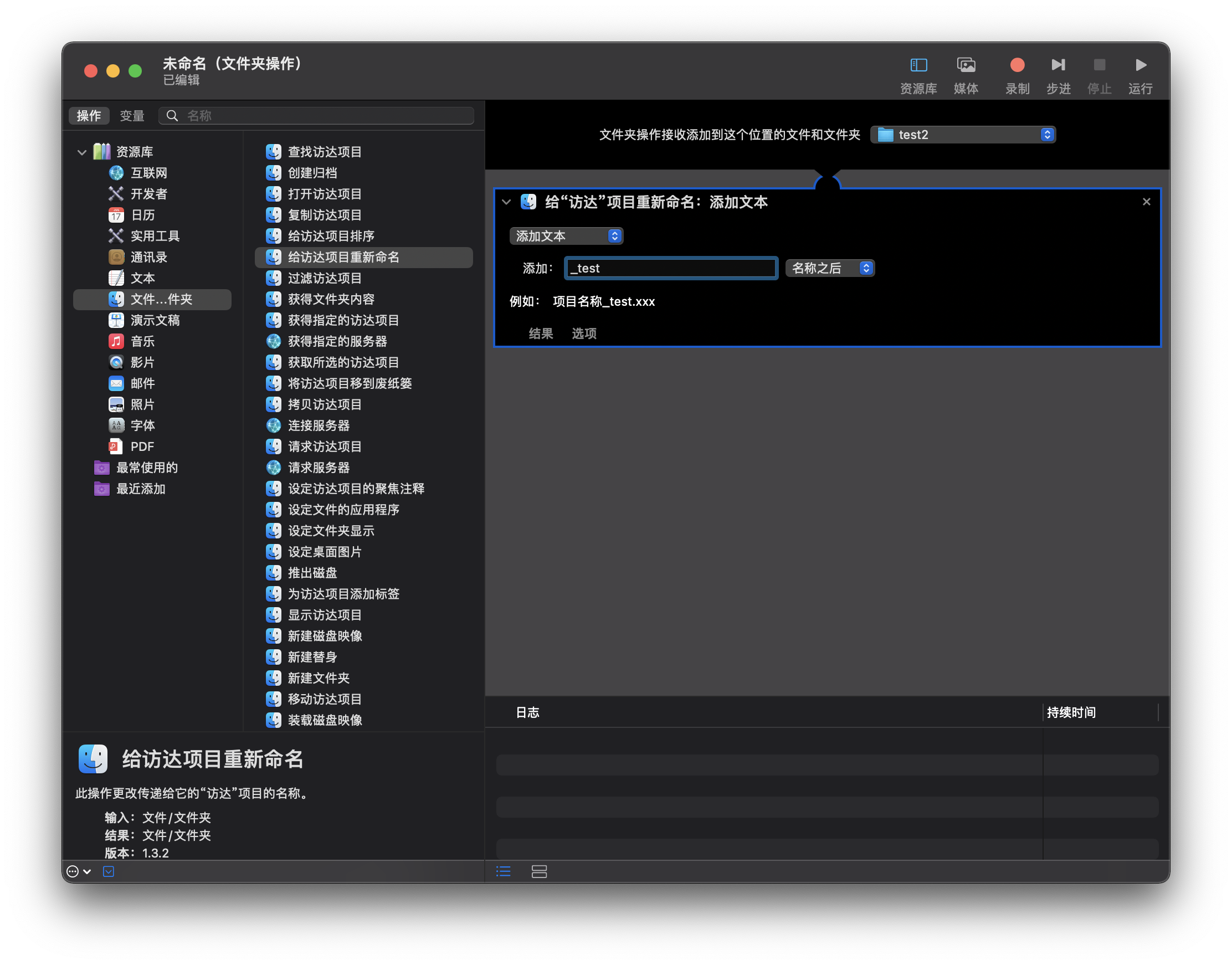Show log list view icon at bottom
Screen dimensions: 1232x965
click(x=504, y=871)
